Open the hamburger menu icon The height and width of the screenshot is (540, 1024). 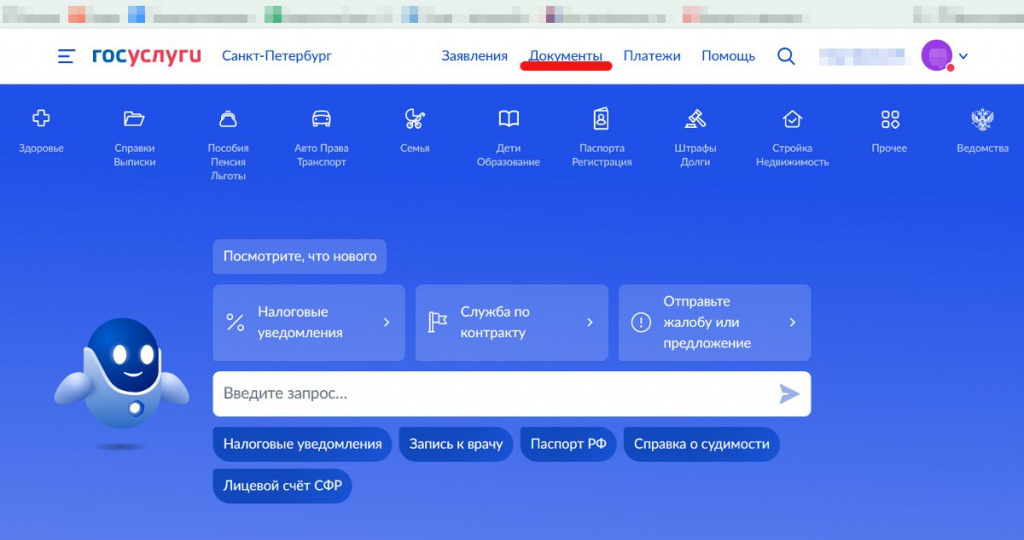66,56
